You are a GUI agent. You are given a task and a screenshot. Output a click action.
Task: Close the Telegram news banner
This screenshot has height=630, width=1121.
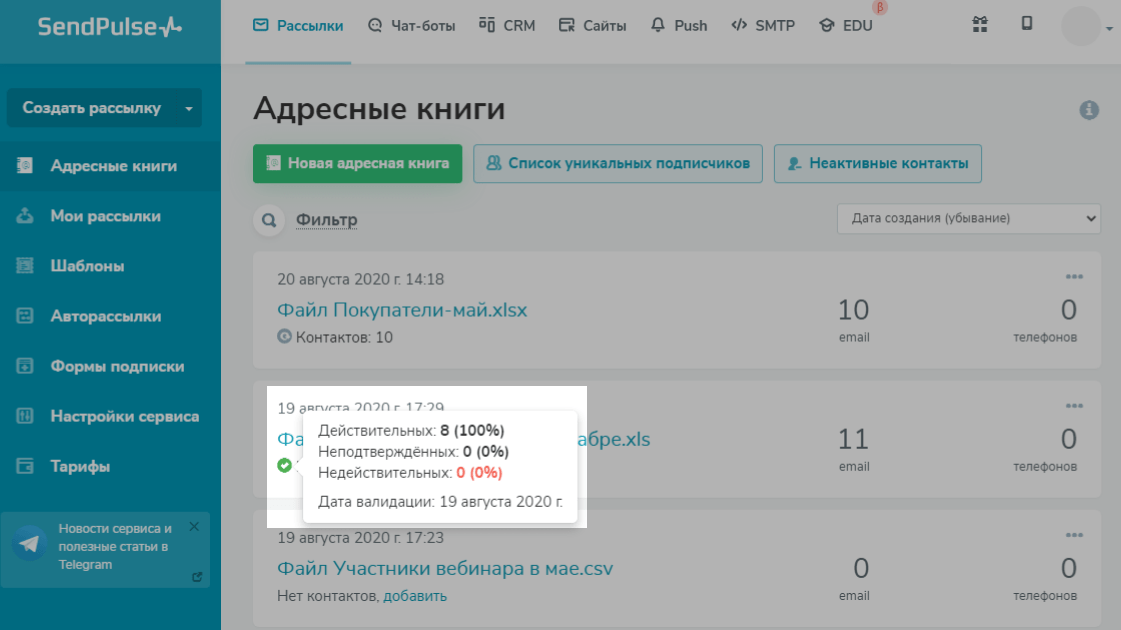[194, 526]
